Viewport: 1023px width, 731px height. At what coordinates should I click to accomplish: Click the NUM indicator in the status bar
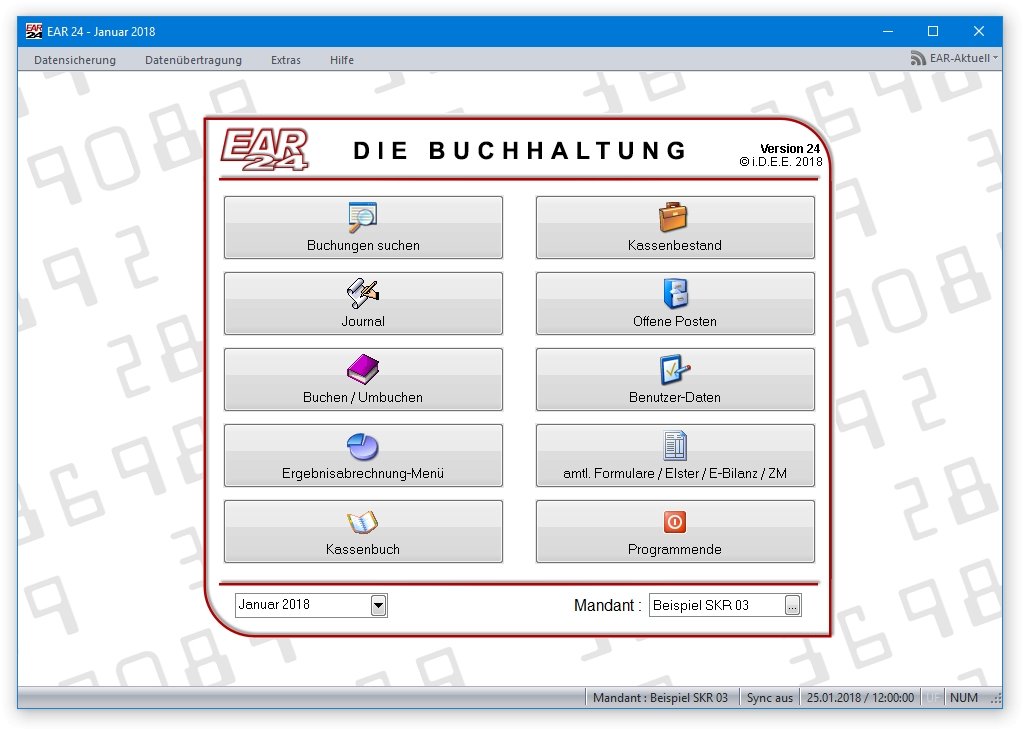coord(964,698)
